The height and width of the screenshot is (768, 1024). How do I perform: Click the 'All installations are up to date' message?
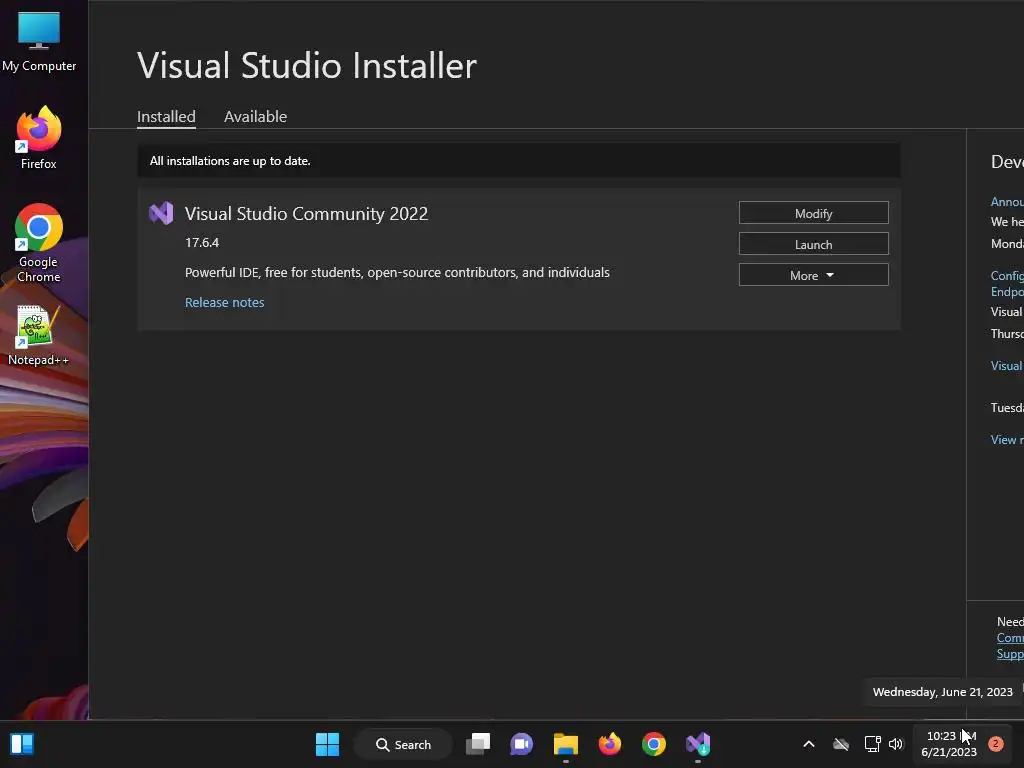click(x=230, y=161)
